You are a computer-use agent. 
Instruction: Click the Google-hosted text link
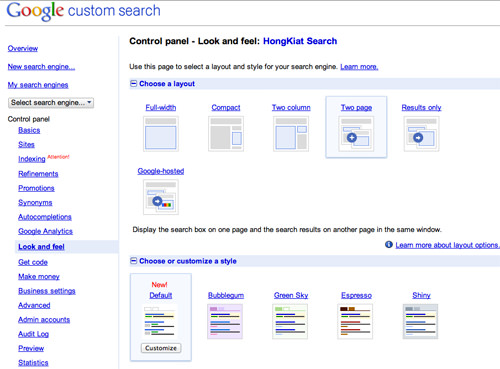coord(161,171)
